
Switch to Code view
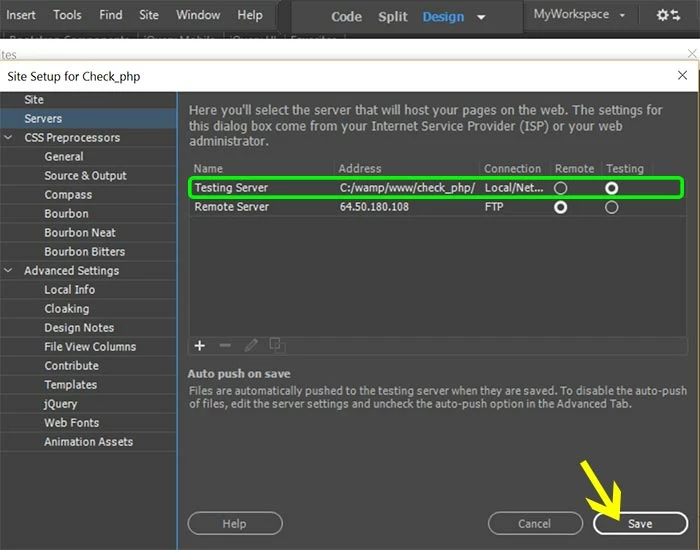(x=346, y=17)
